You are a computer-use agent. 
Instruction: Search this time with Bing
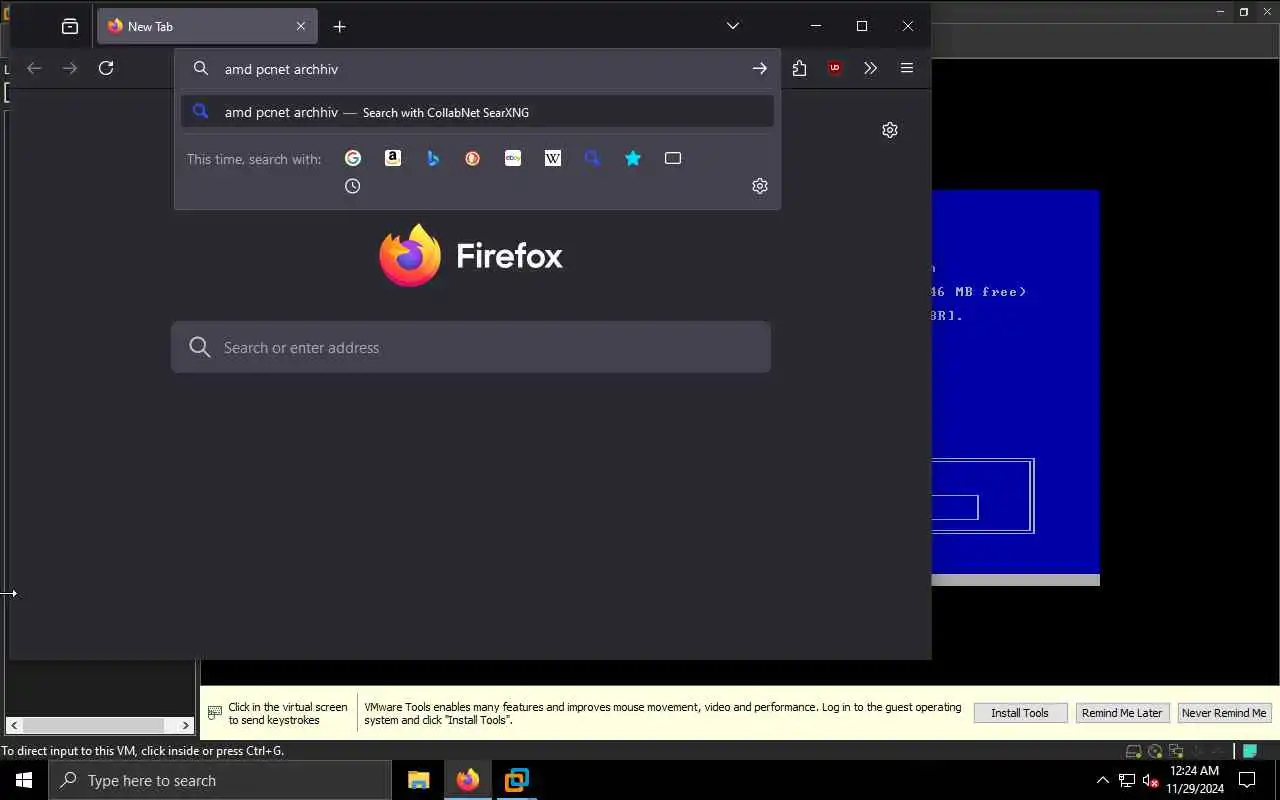433,158
